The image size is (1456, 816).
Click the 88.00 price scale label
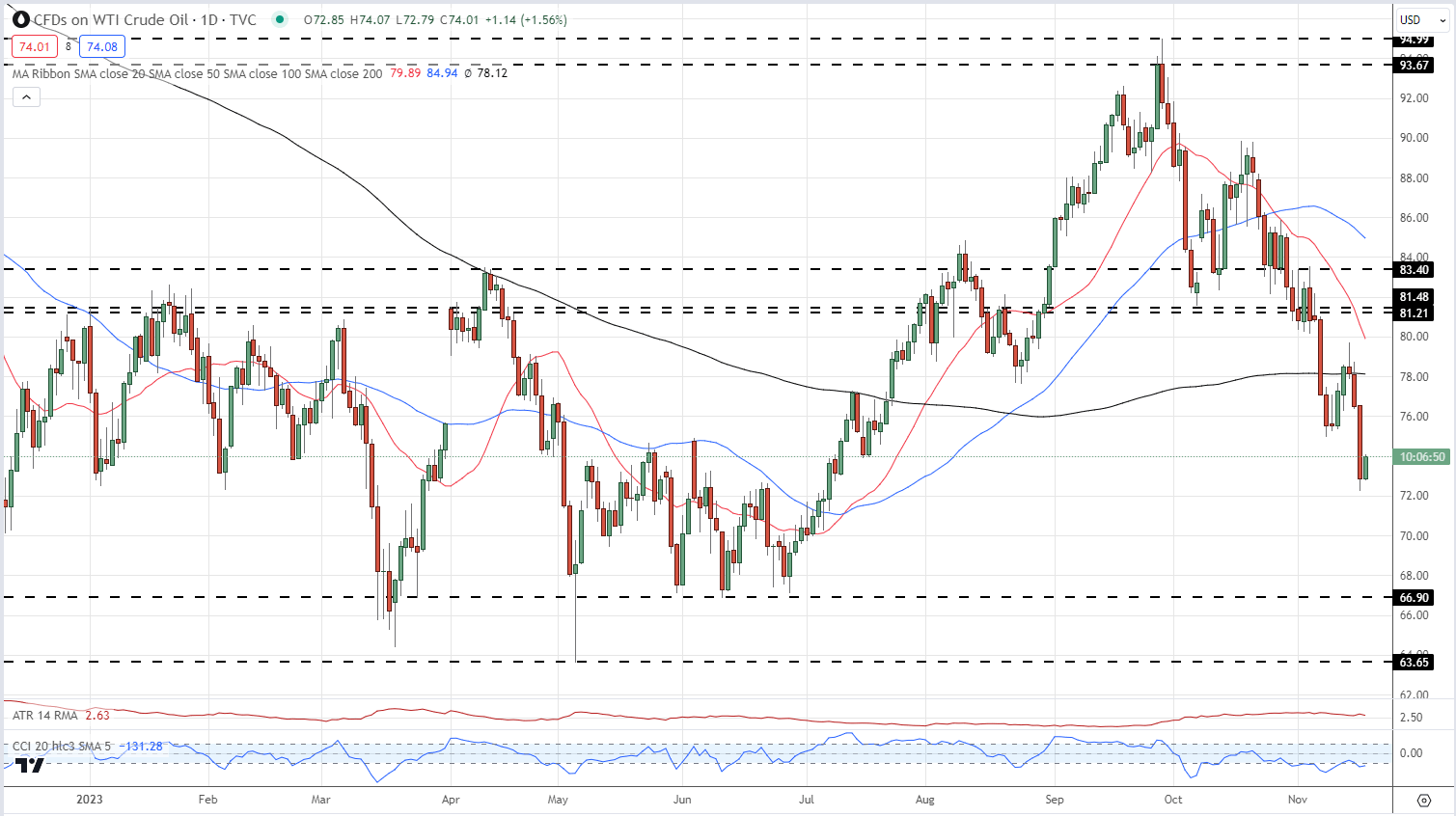point(1415,178)
